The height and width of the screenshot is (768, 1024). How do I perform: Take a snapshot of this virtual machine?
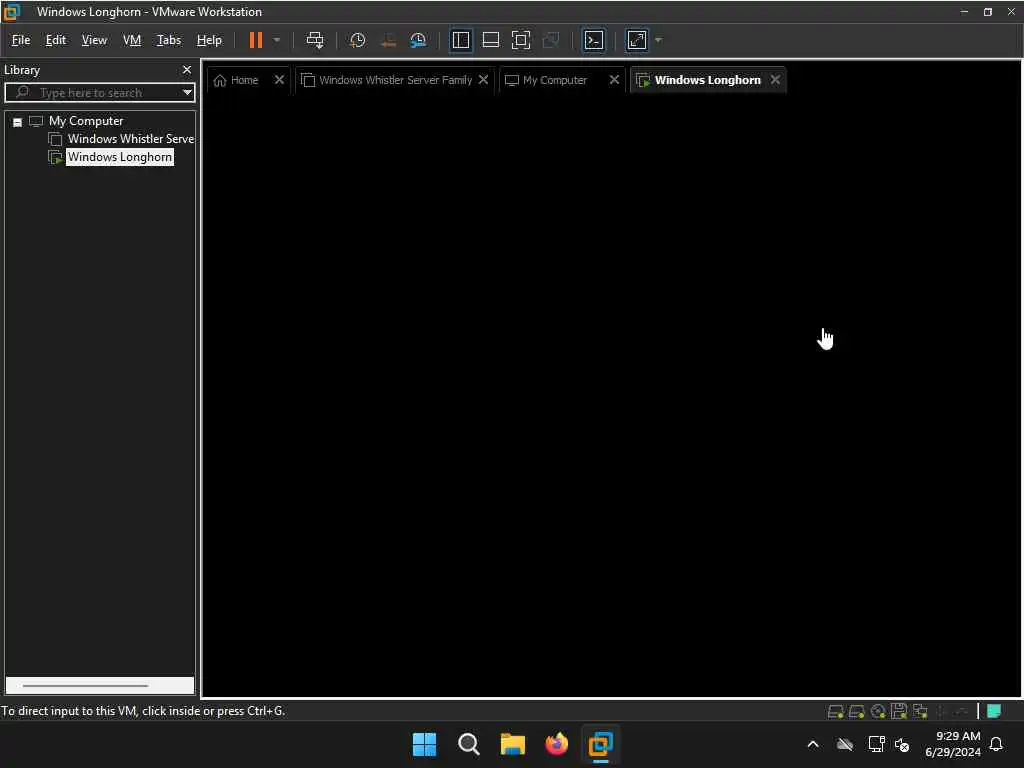point(357,40)
